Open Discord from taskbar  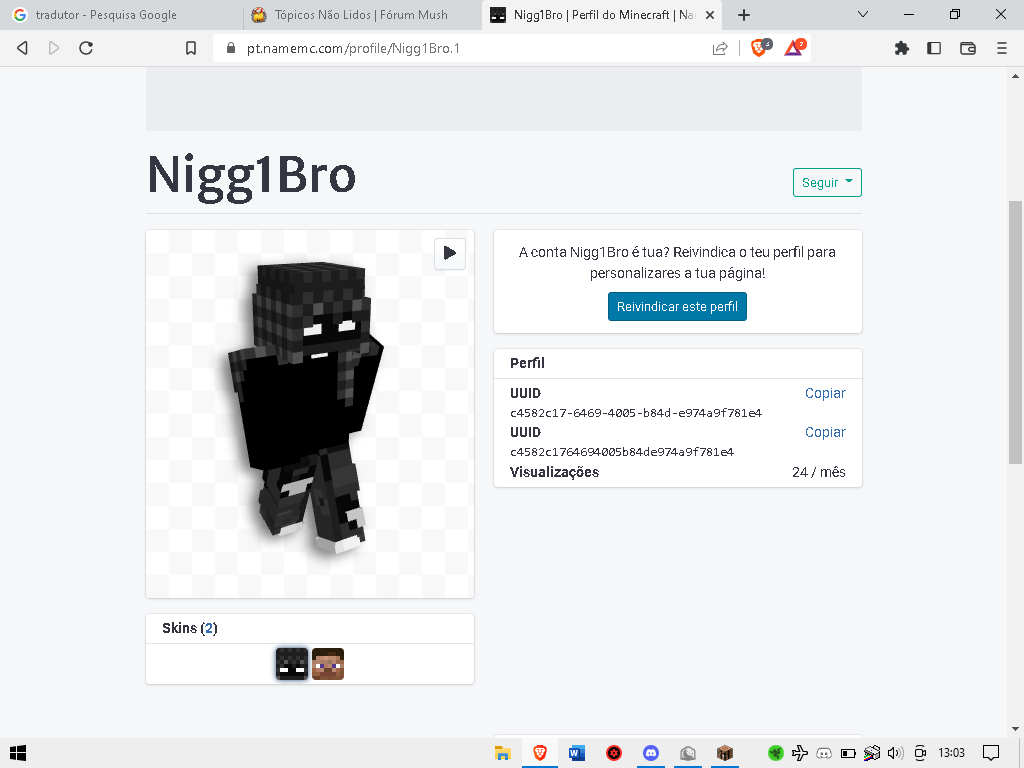click(x=651, y=753)
